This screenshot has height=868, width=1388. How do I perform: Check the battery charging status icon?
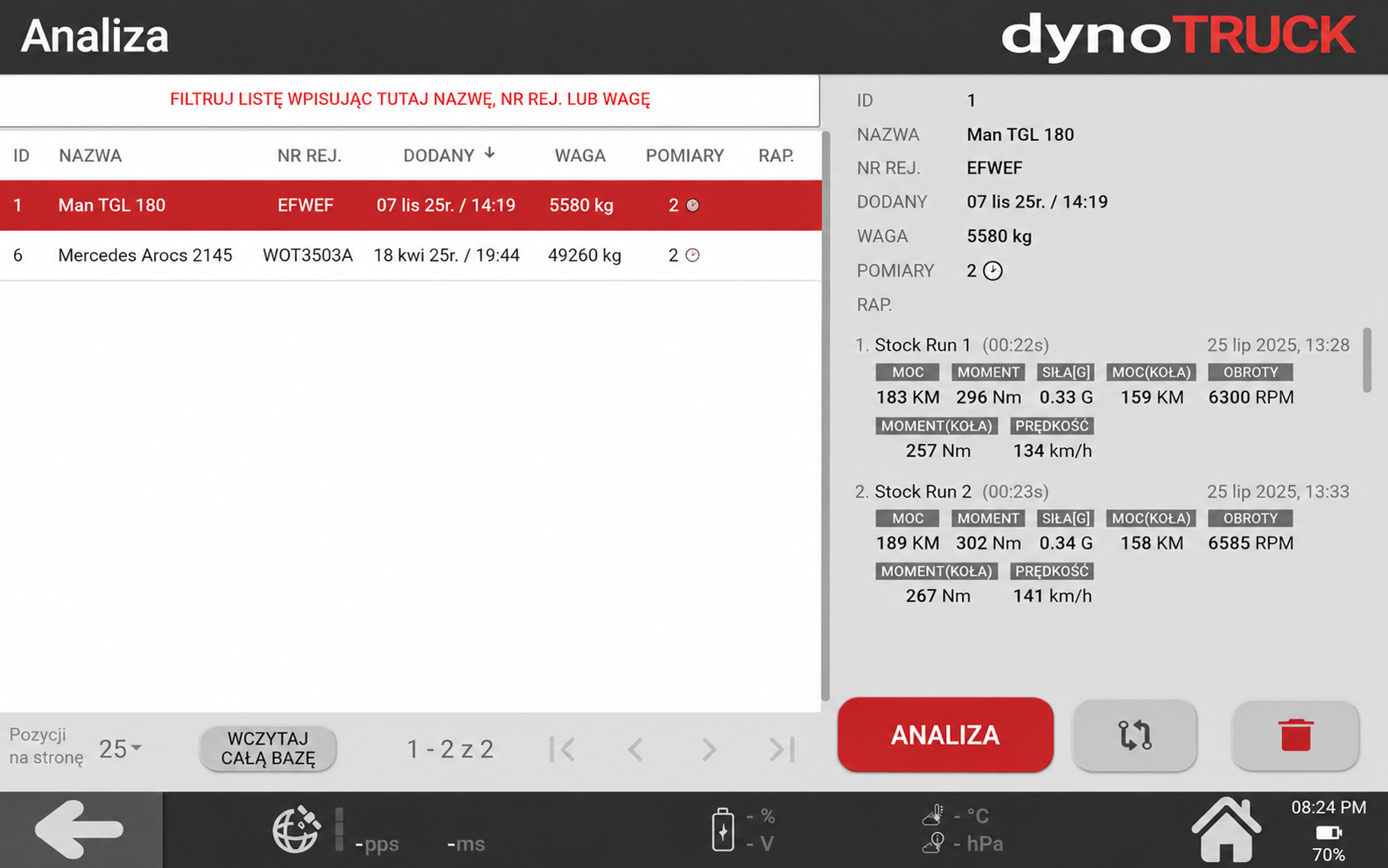click(x=723, y=829)
